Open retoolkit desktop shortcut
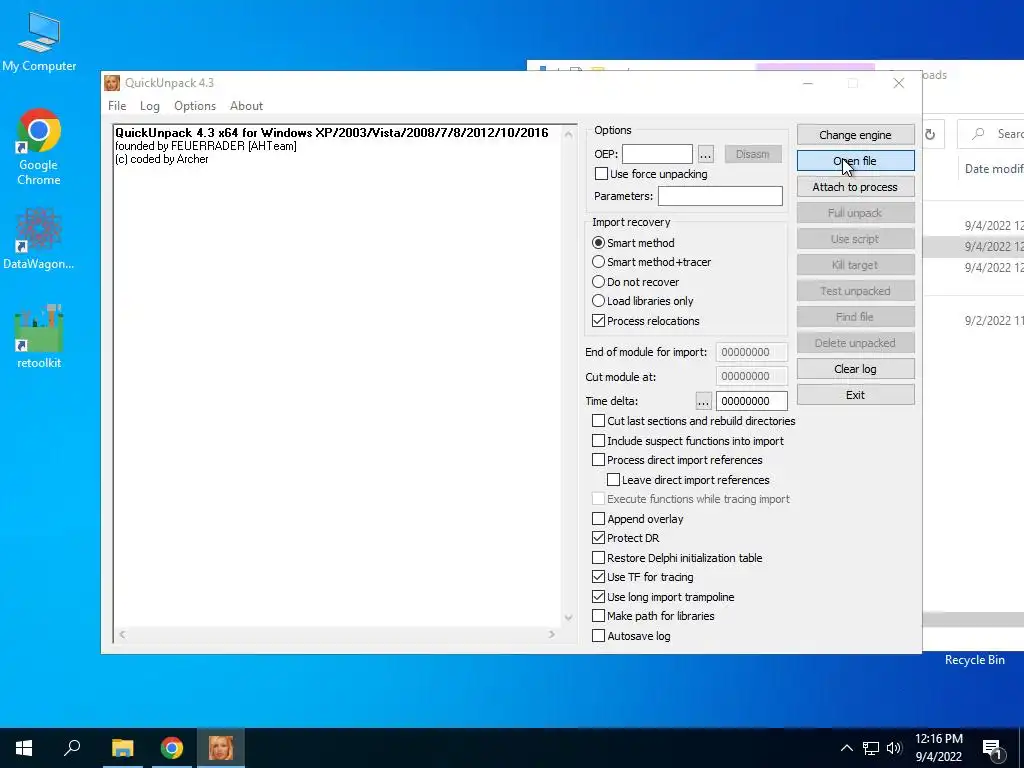The height and width of the screenshot is (768, 1024). coord(39,336)
